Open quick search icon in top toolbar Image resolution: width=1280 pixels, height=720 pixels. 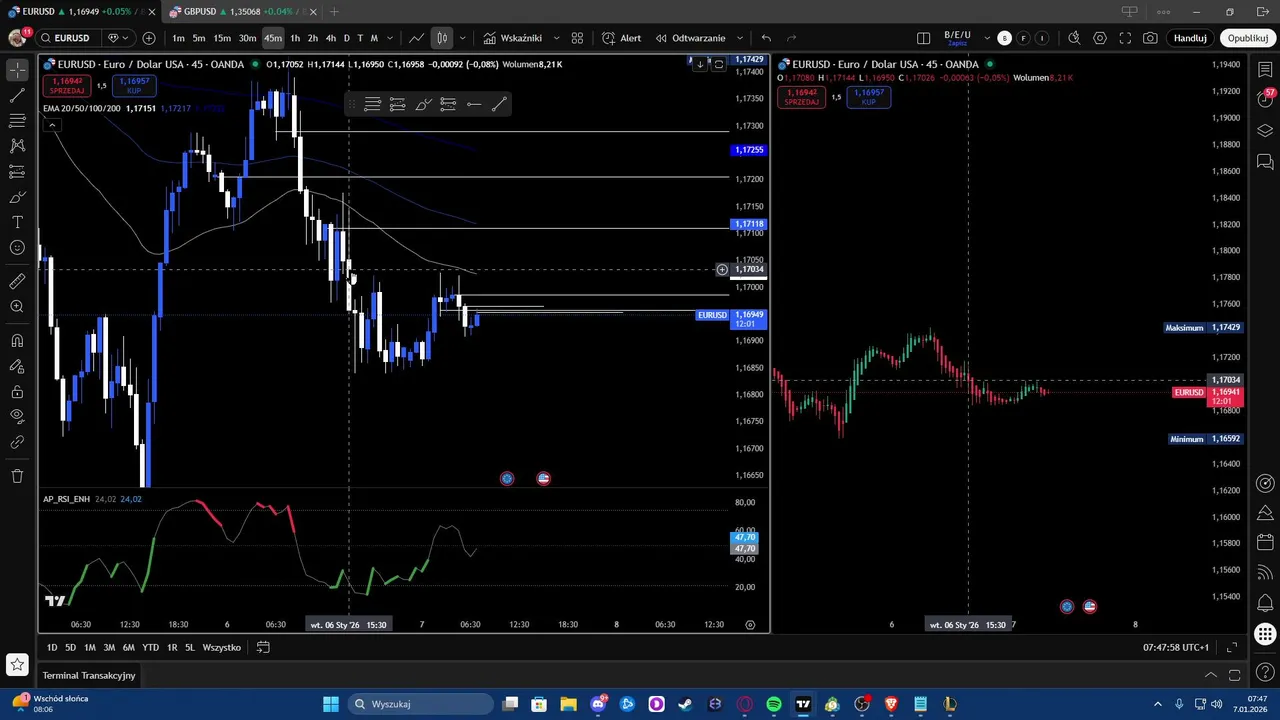click(1074, 38)
